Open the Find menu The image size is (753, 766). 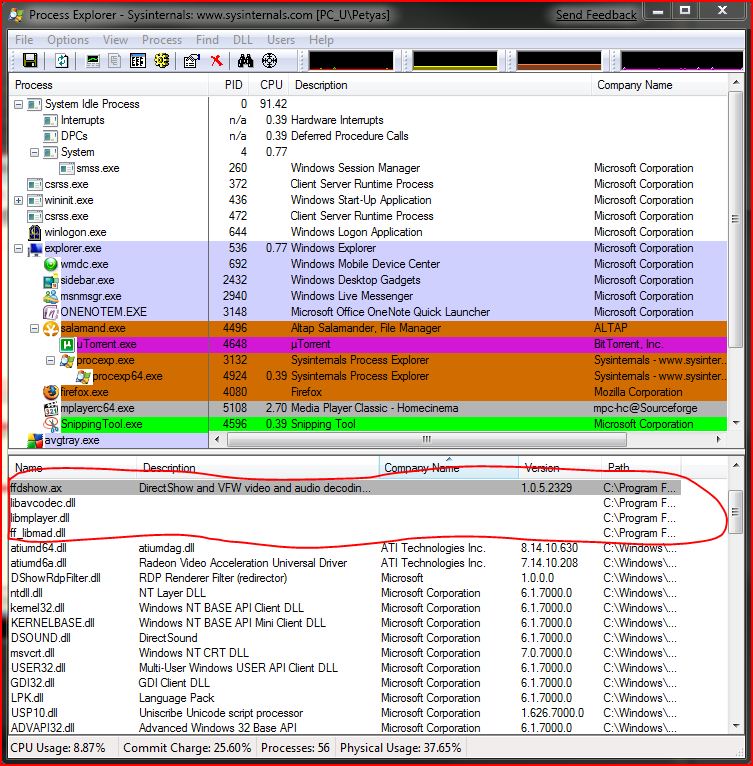207,40
